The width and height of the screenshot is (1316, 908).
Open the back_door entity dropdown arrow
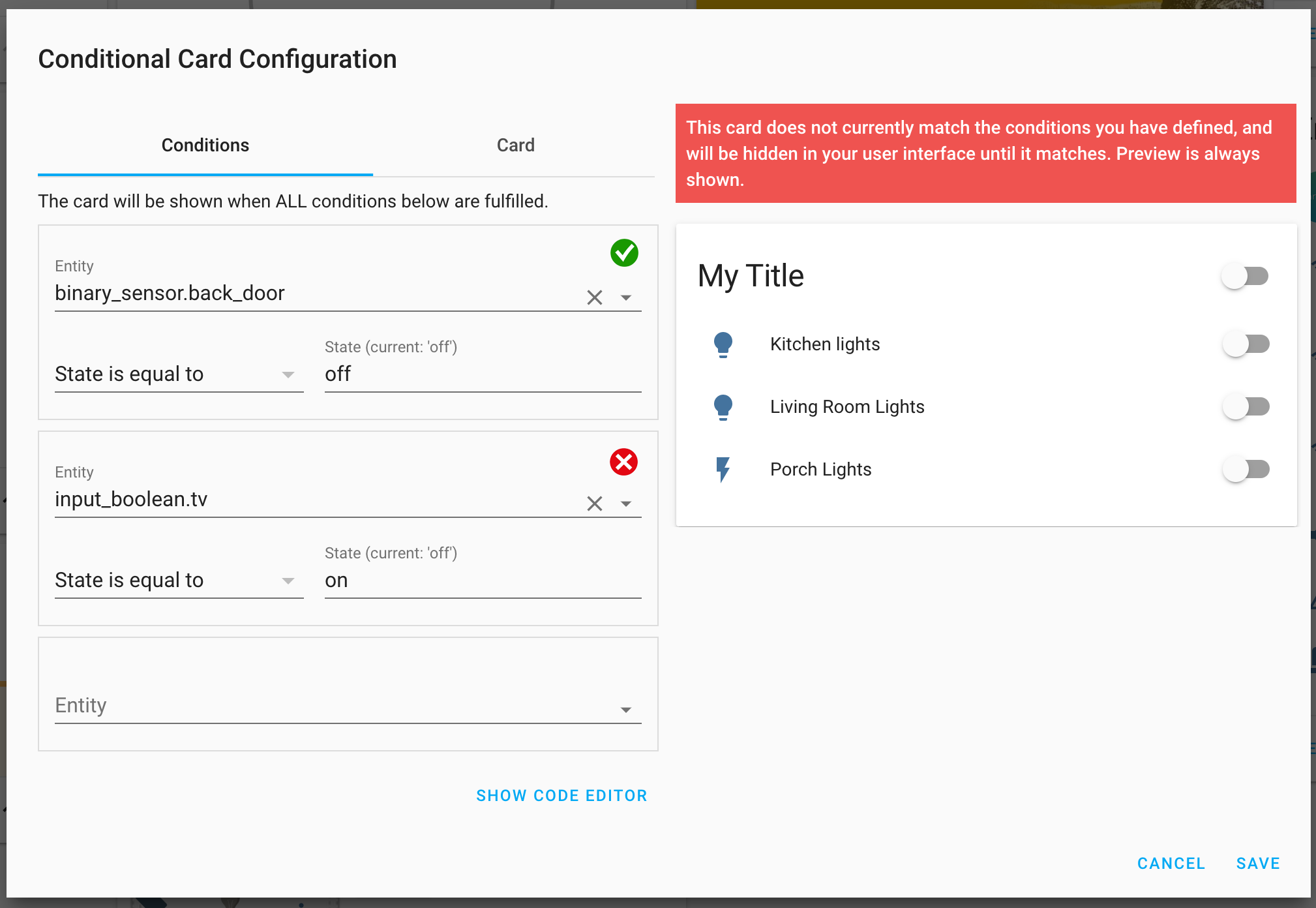coord(626,297)
